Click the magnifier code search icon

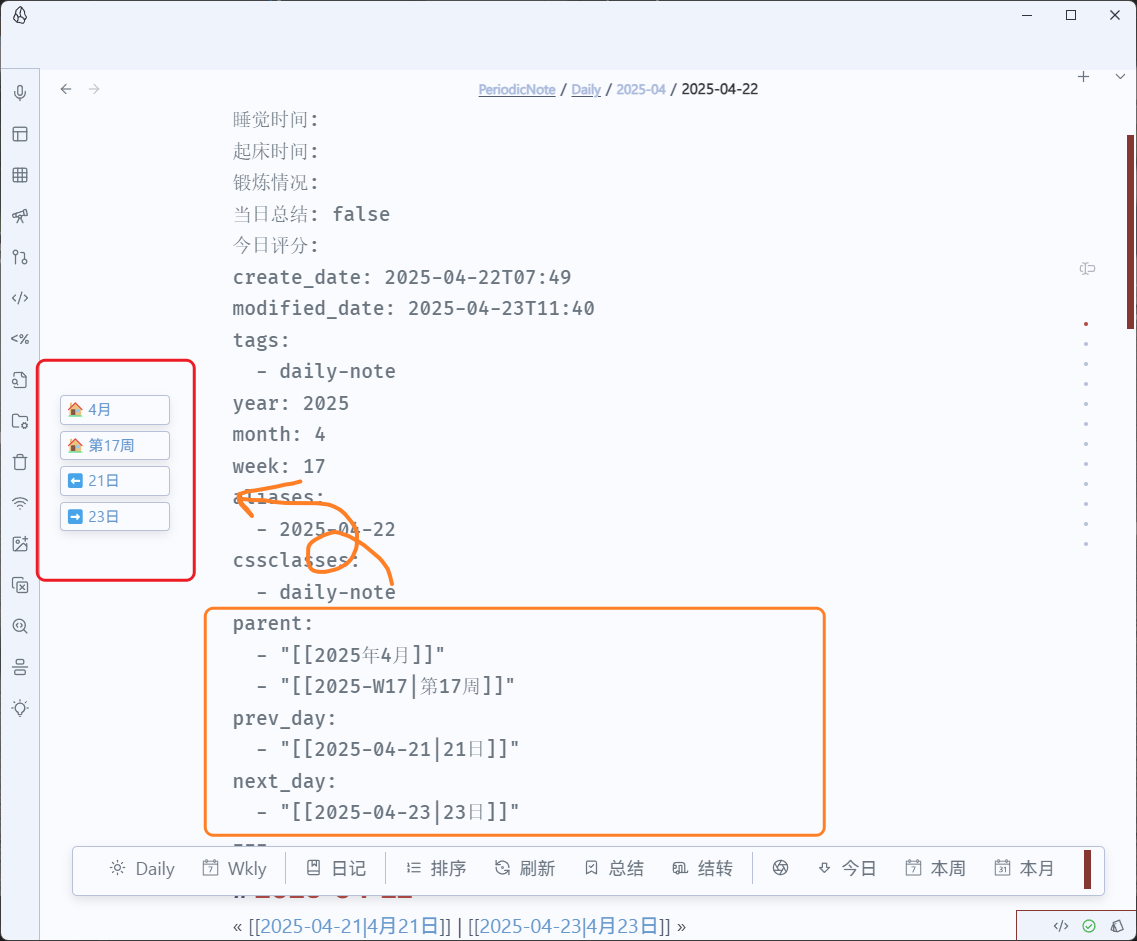coord(20,626)
